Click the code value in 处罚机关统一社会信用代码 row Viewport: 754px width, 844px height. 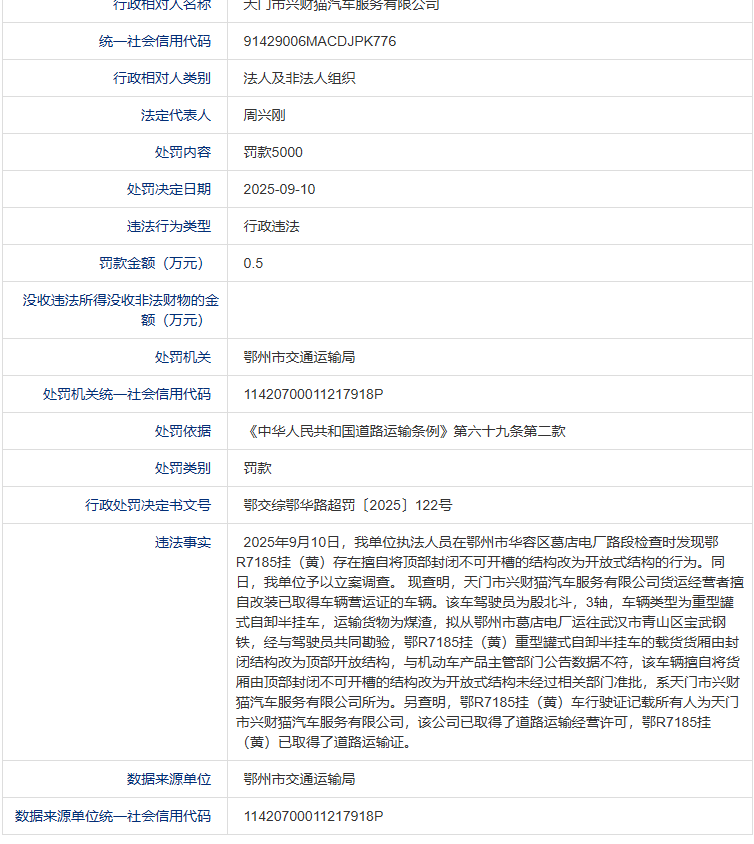313,394
